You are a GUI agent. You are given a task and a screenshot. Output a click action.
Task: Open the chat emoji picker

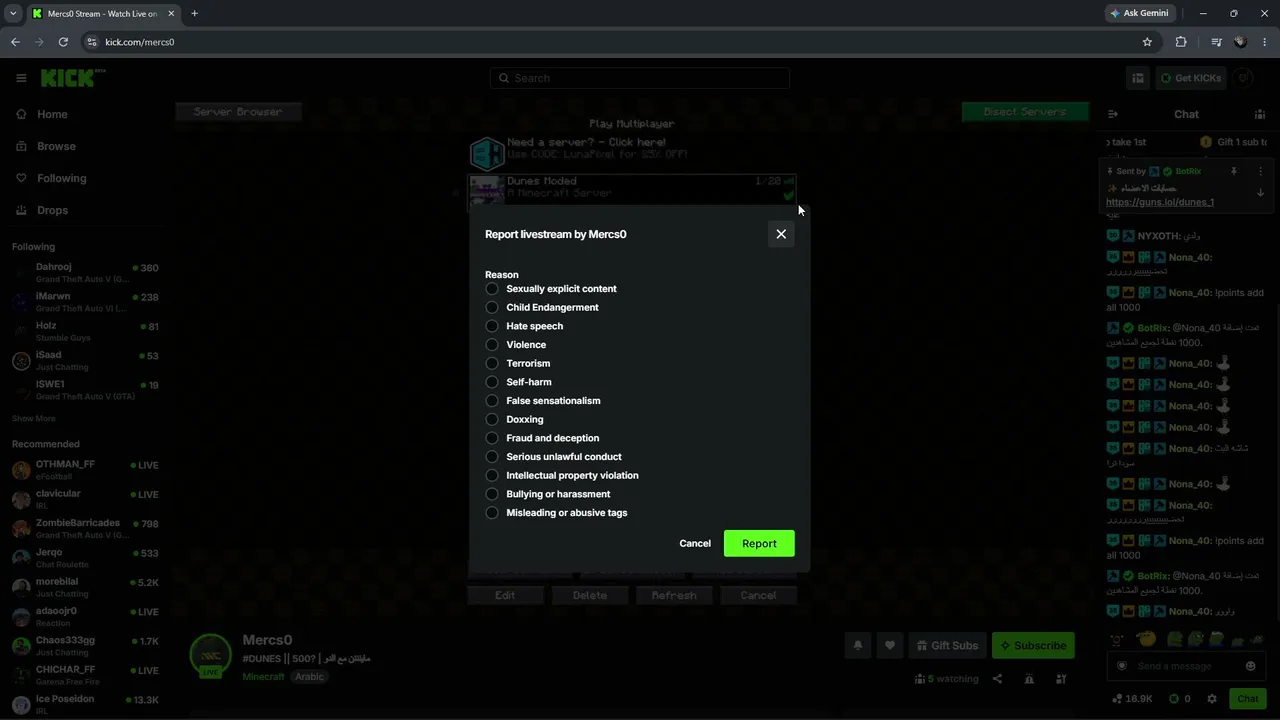(x=1250, y=666)
